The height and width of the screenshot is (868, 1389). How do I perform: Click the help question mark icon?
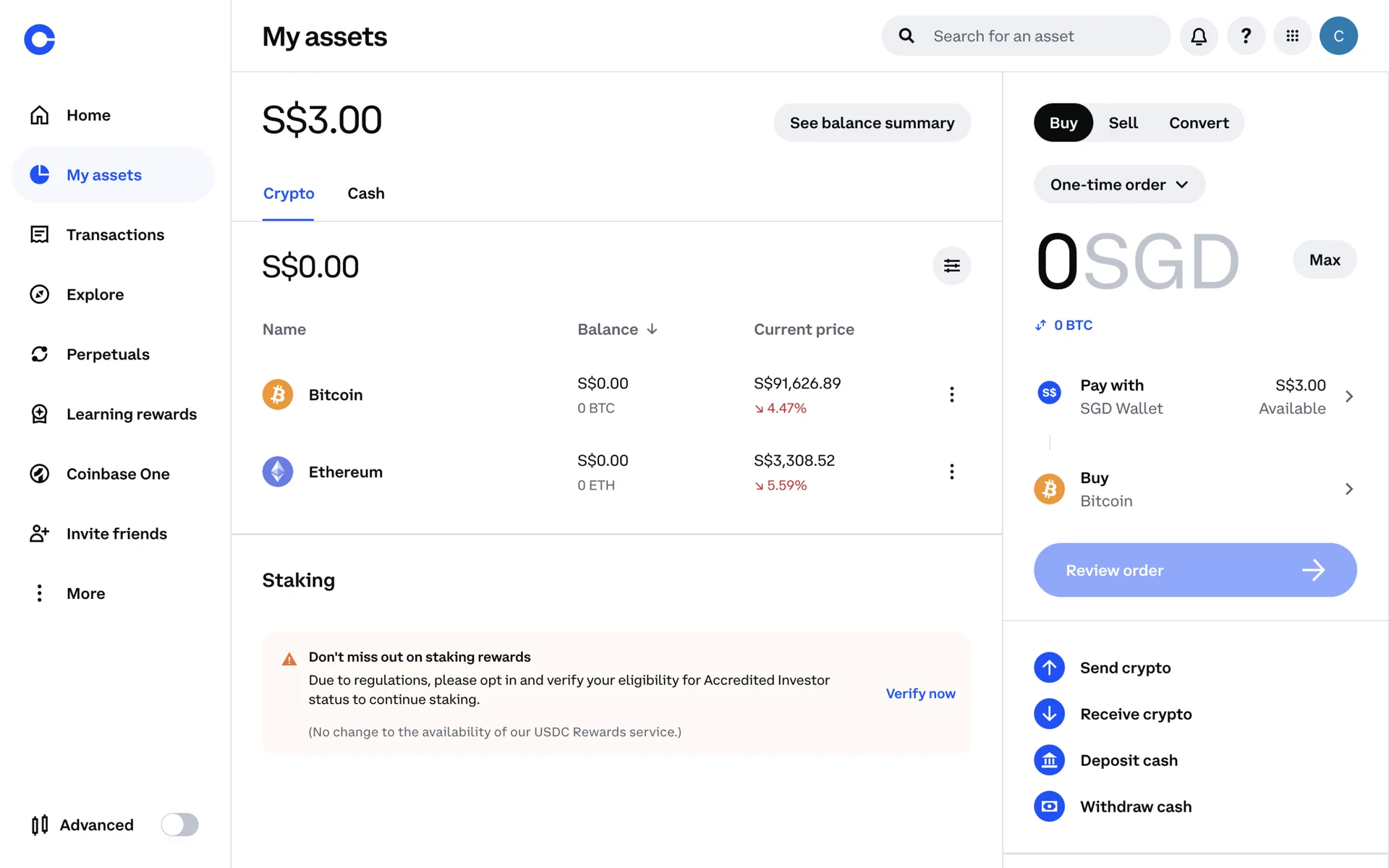[1246, 36]
